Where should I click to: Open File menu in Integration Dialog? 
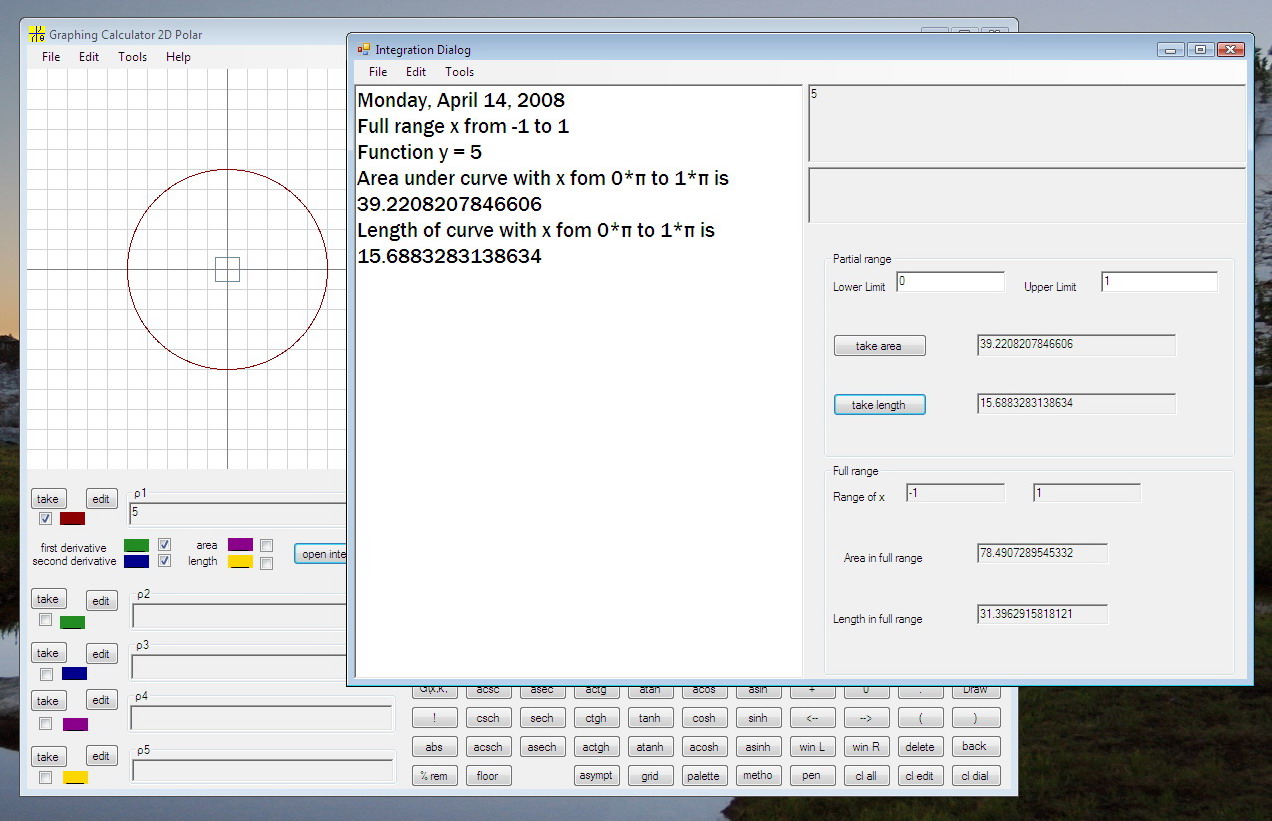tap(378, 72)
